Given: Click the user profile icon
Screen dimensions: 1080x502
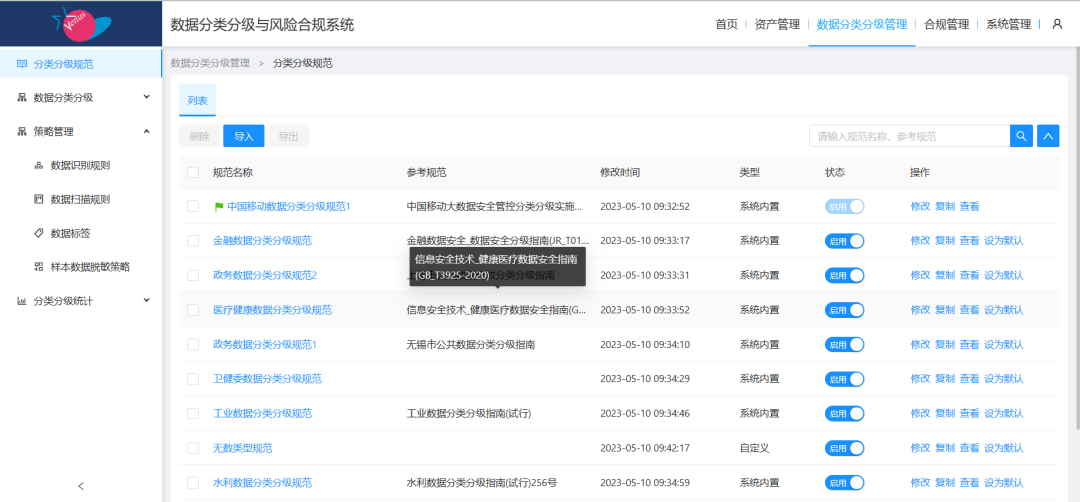Looking at the screenshot, I should 1057,24.
